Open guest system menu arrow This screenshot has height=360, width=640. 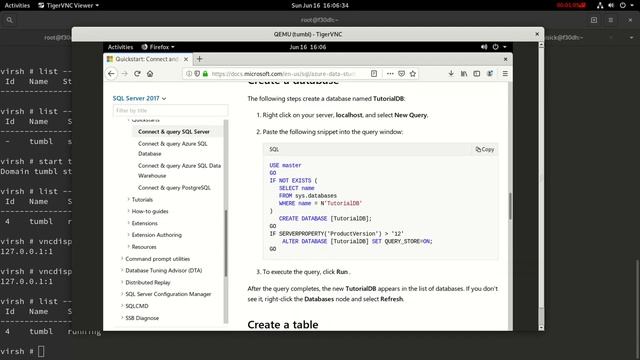coord(505,47)
